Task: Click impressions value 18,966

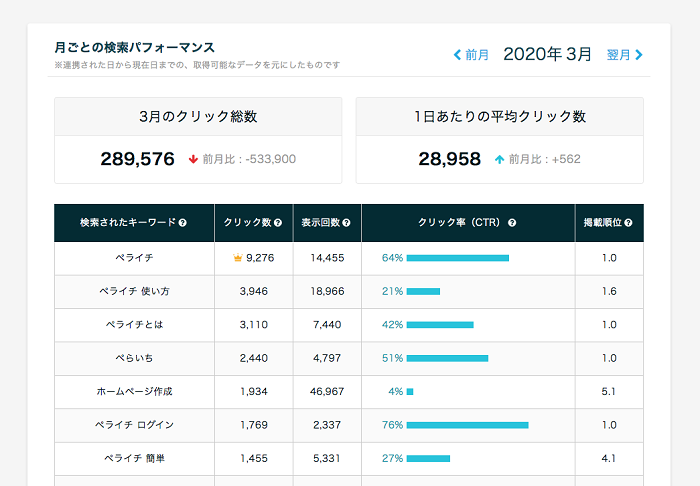Action: coord(327,291)
